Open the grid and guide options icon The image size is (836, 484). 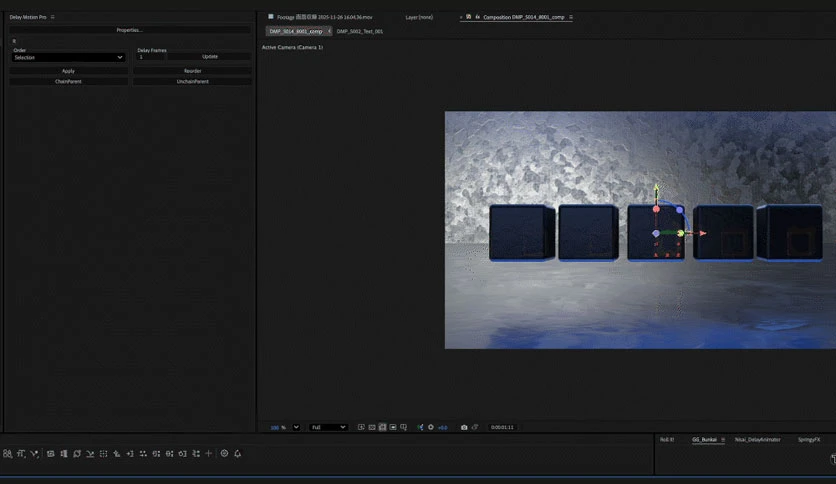click(404, 427)
